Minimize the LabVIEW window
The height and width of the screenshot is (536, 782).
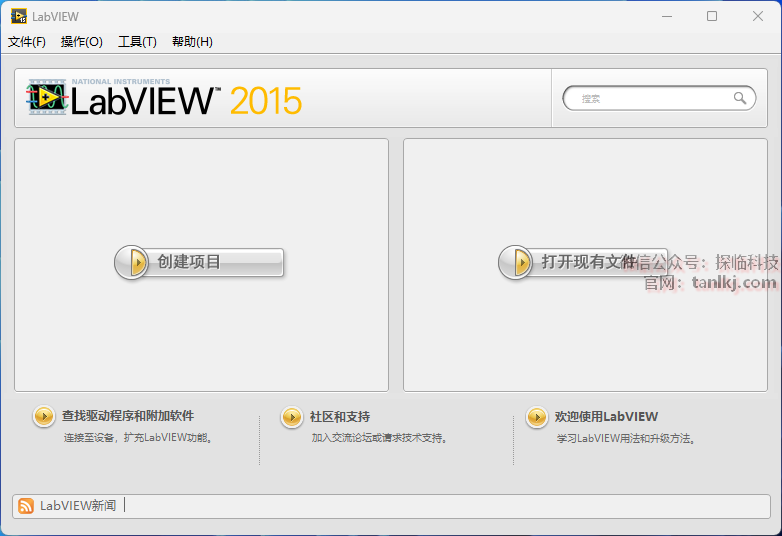pos(667,16)
